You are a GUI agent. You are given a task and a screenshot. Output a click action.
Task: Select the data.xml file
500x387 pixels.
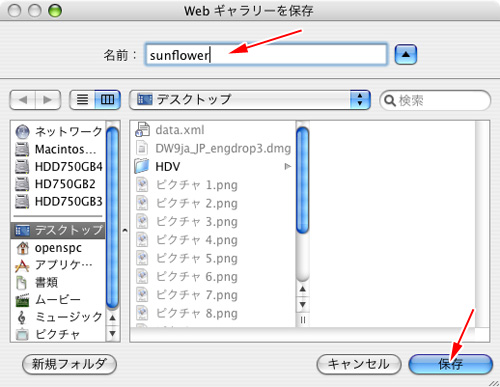click(214, 130)
